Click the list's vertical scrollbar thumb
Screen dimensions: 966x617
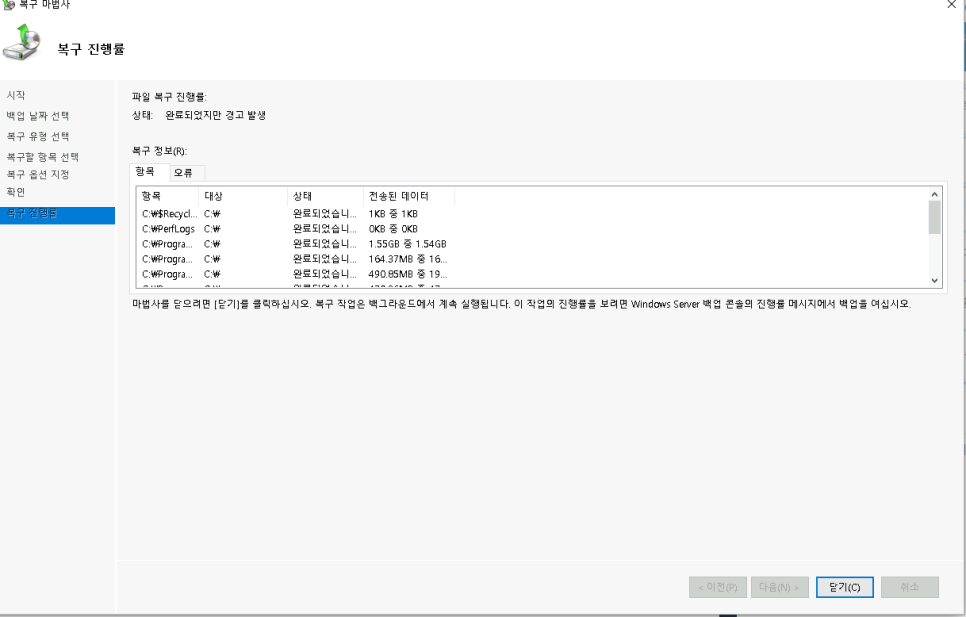(x=935, y=215)
